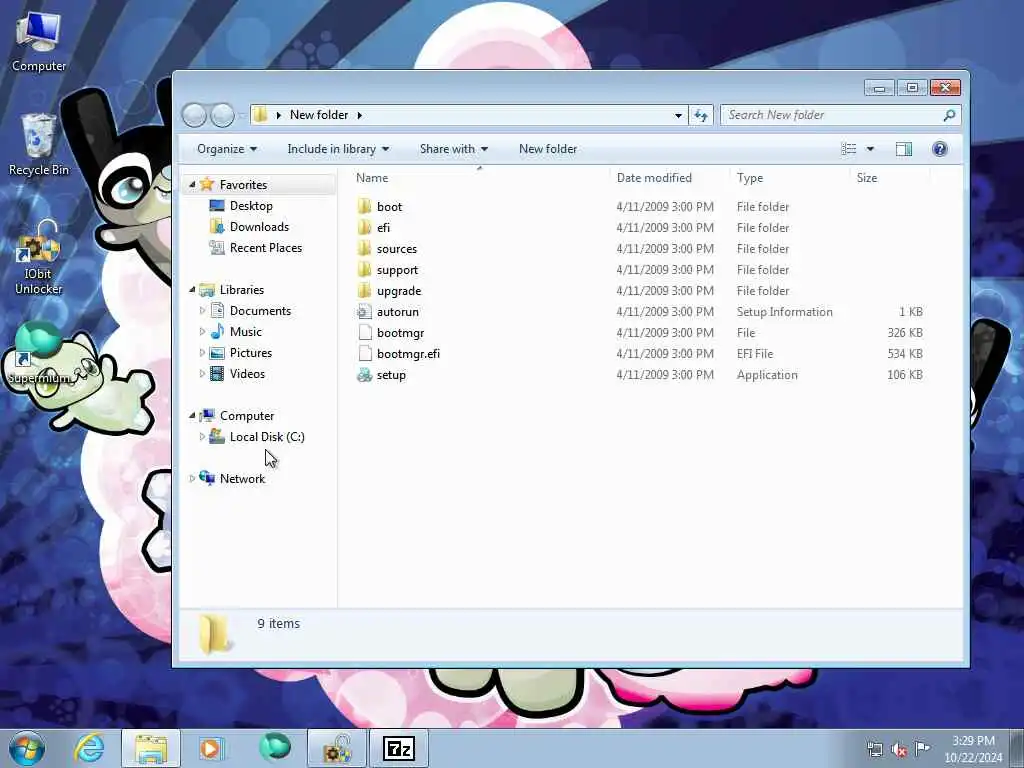Launch the IObit Unlocker desktop shortcut
1024x768 pixels.
[39, 258]
